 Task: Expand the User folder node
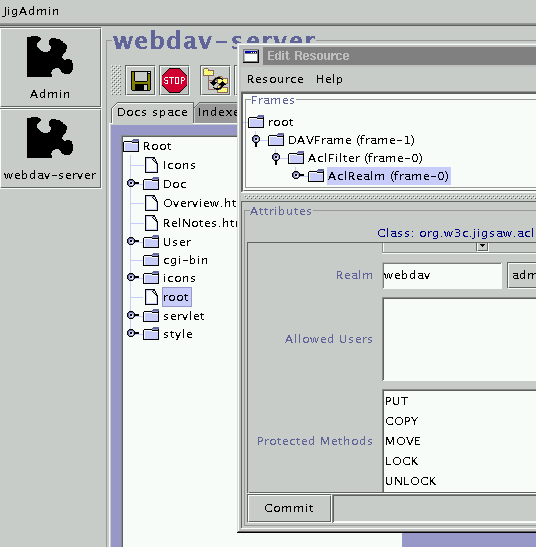[x=132, y=241]
